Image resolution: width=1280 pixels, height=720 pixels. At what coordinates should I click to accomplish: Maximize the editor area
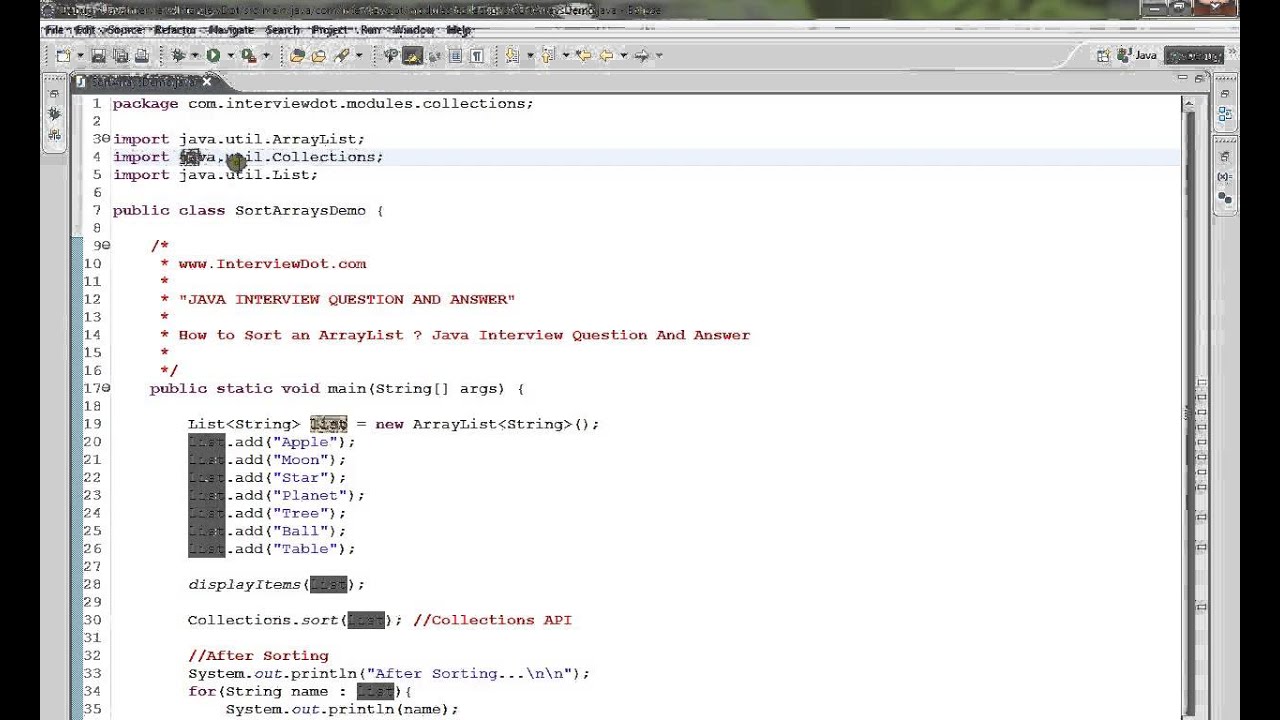click(1200, 78)
